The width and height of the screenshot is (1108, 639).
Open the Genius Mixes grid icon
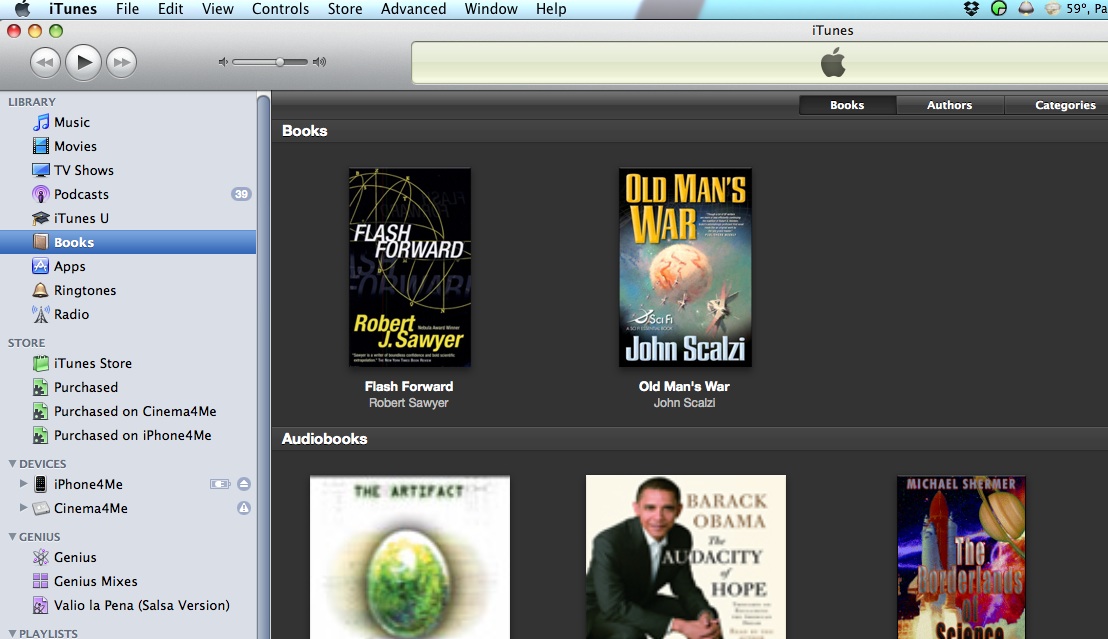click(x=41, y=581)
